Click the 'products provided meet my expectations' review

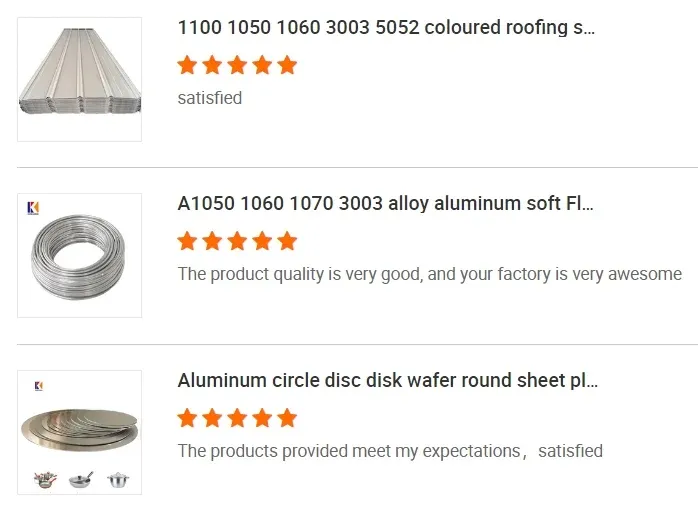pos(390,451)
